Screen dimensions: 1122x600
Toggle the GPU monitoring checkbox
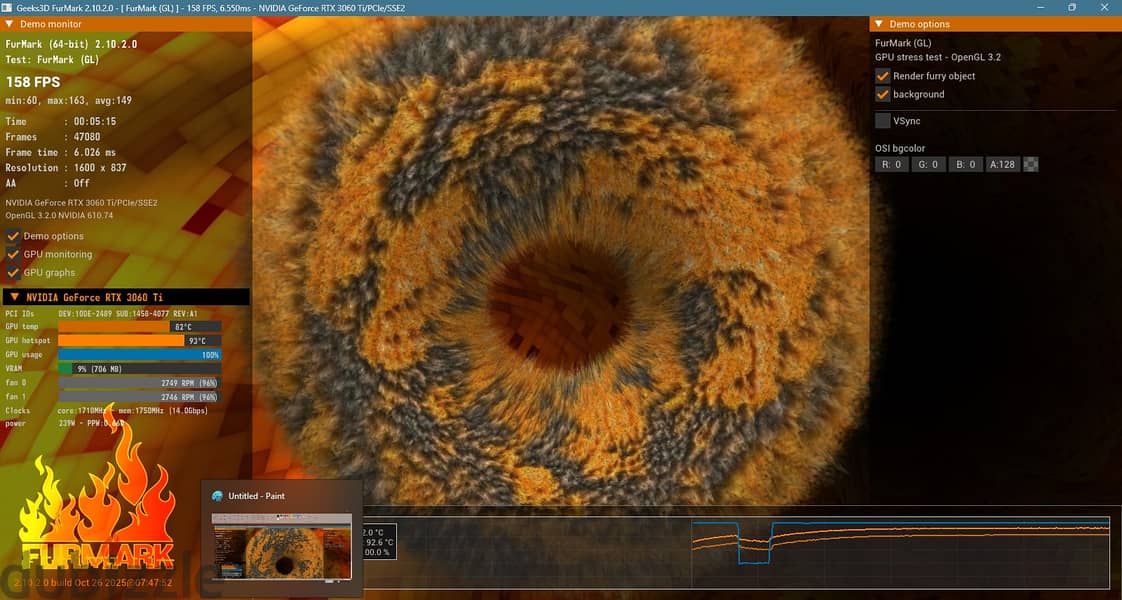pos(13,254)
